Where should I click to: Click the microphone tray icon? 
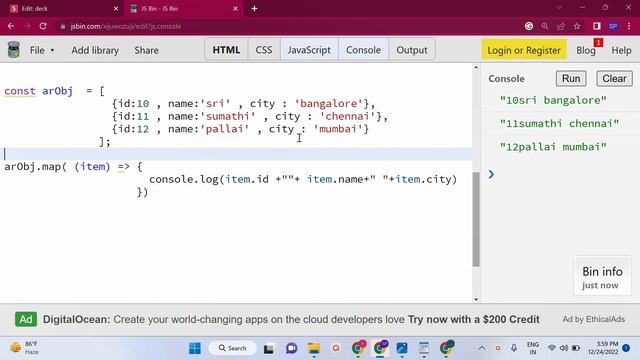514,348
